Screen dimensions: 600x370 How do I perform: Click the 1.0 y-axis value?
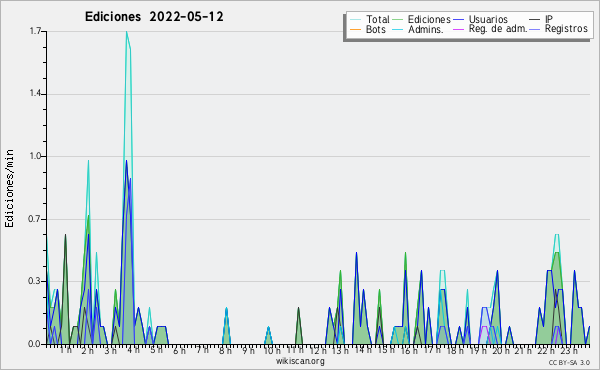(x=35, y=156)
